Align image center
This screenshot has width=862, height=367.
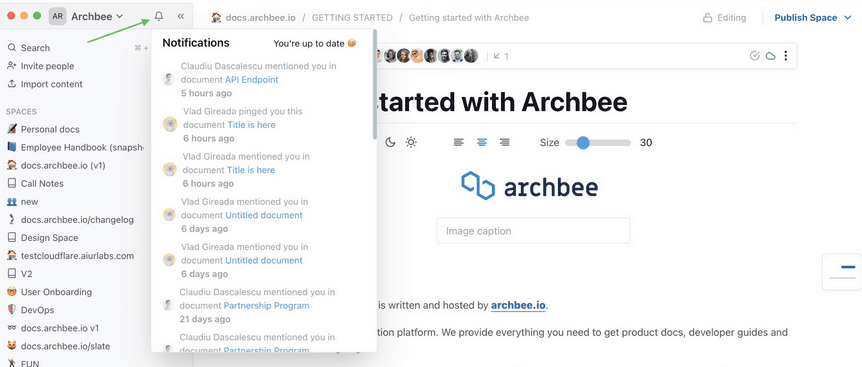click(482, 142)
